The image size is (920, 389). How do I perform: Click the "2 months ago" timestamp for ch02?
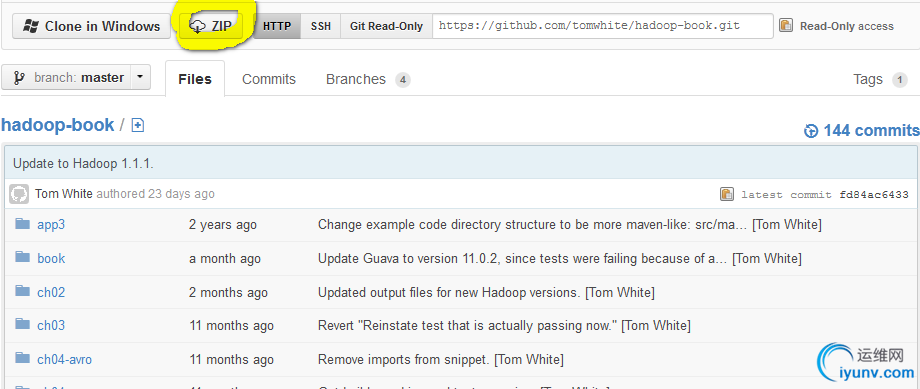pos(228,292)
